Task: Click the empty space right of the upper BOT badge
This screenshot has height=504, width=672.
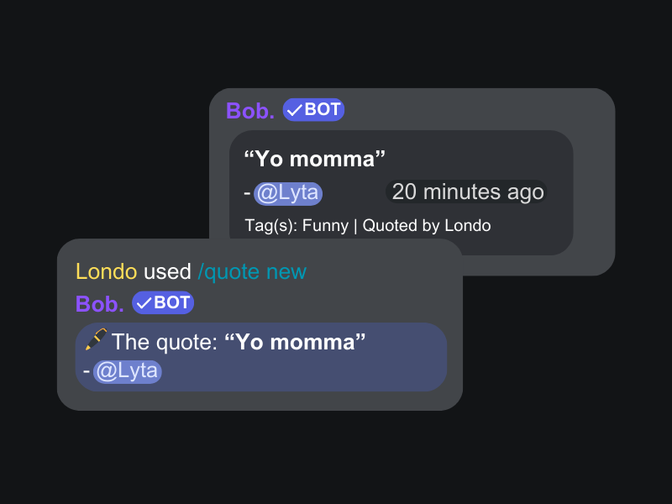Action: tap(471, 110)
